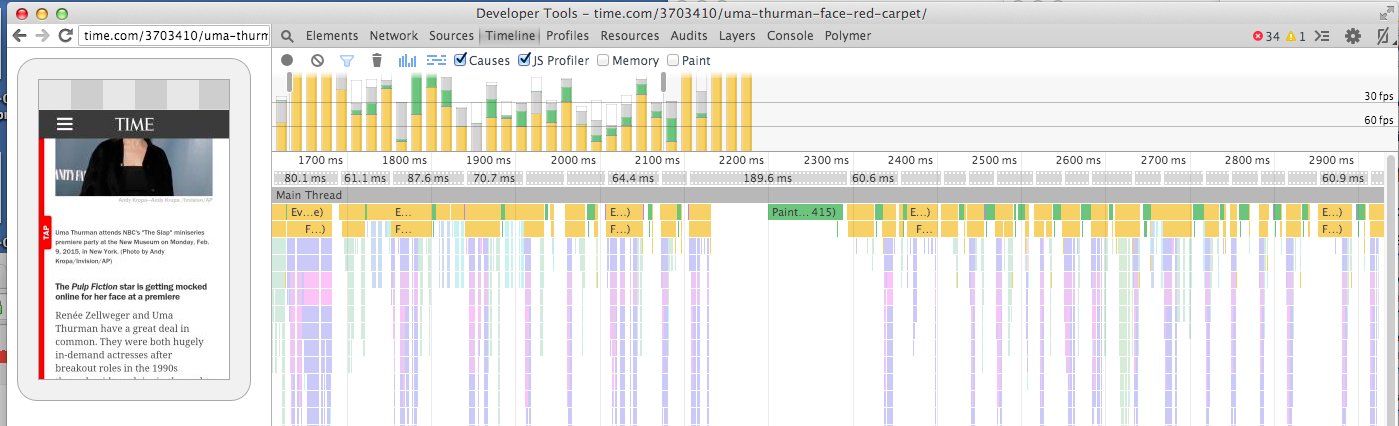Open the Sources tab

point(451,36)
